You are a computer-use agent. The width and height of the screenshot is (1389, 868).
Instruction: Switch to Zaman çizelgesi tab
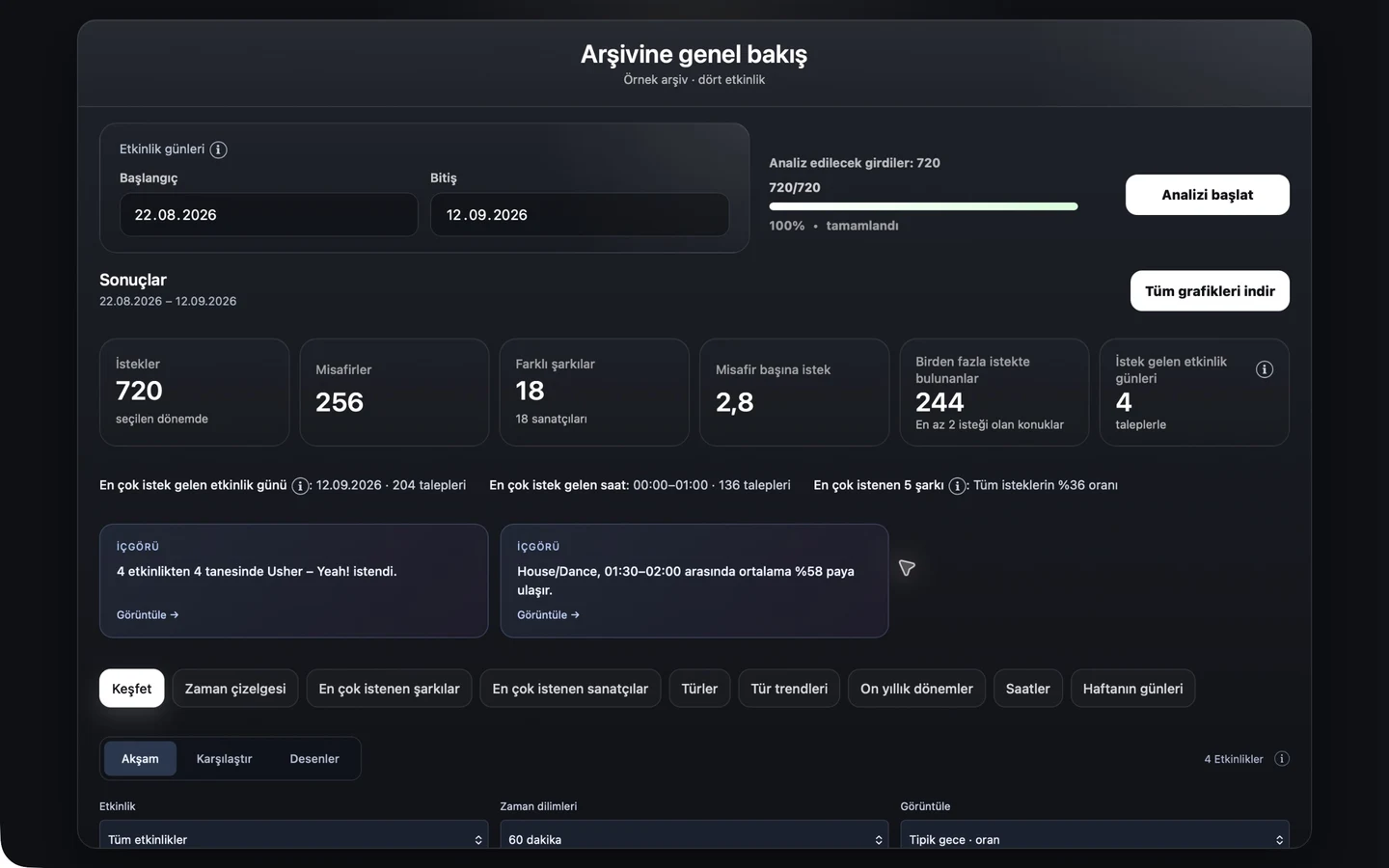235,689
